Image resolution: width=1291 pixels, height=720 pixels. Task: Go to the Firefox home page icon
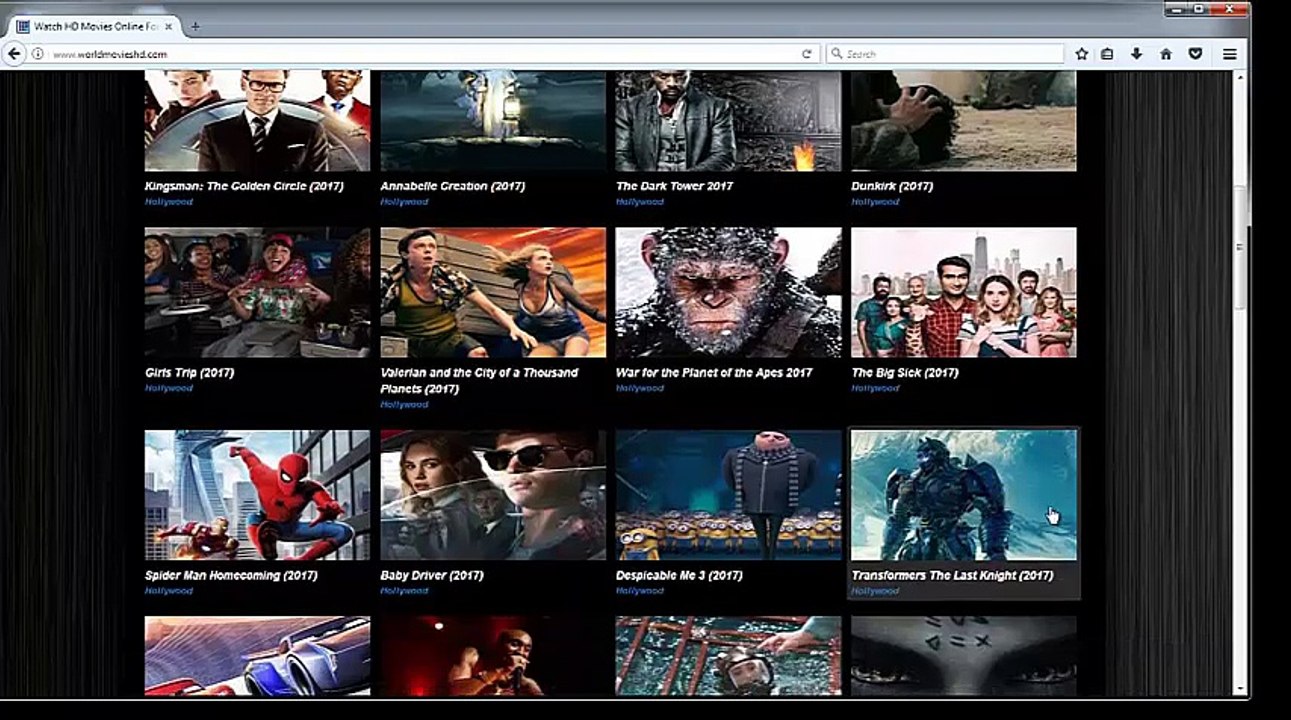1165,54
